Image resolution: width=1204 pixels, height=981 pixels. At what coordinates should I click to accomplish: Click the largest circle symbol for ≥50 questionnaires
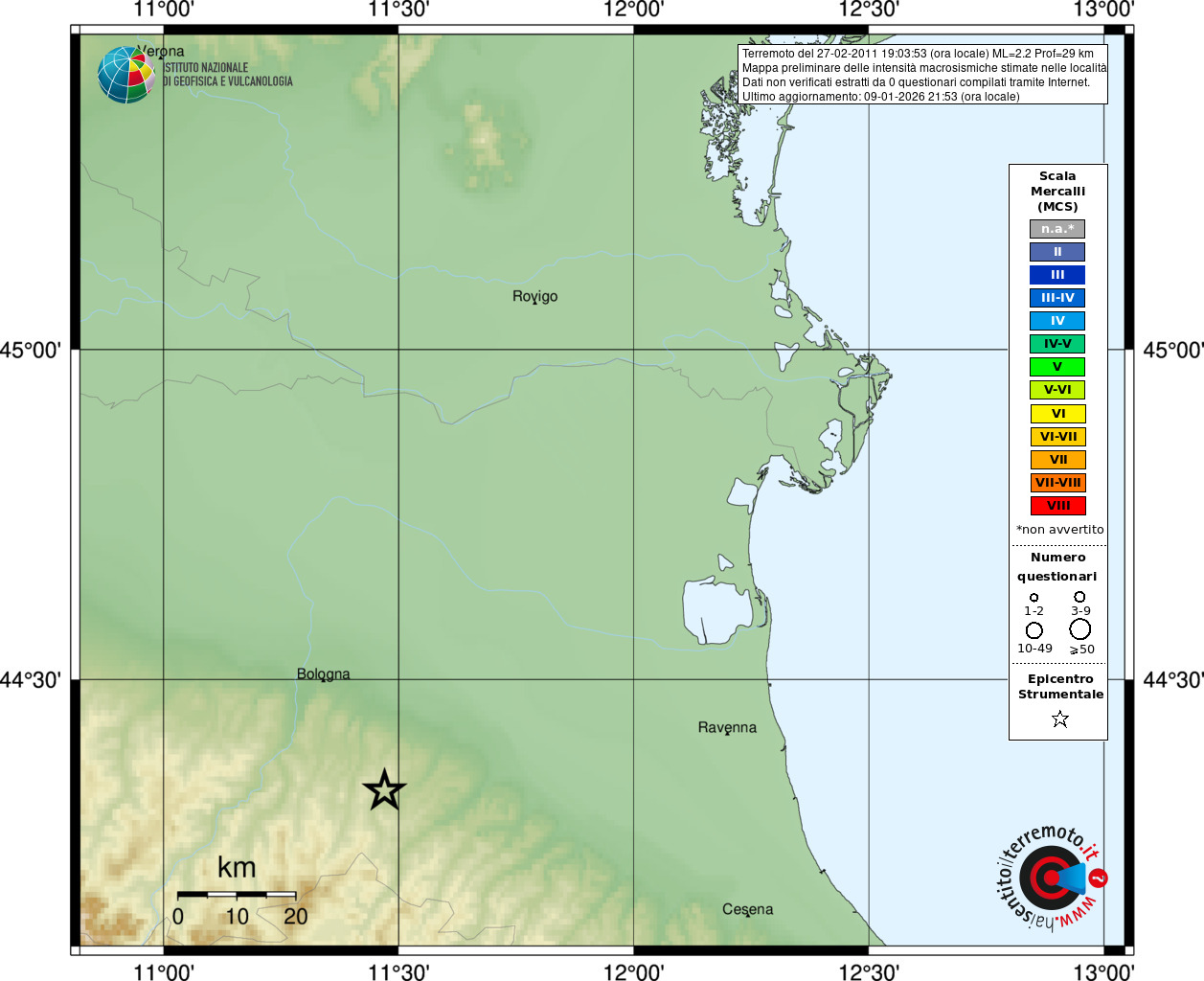(x=1080, y=628)
